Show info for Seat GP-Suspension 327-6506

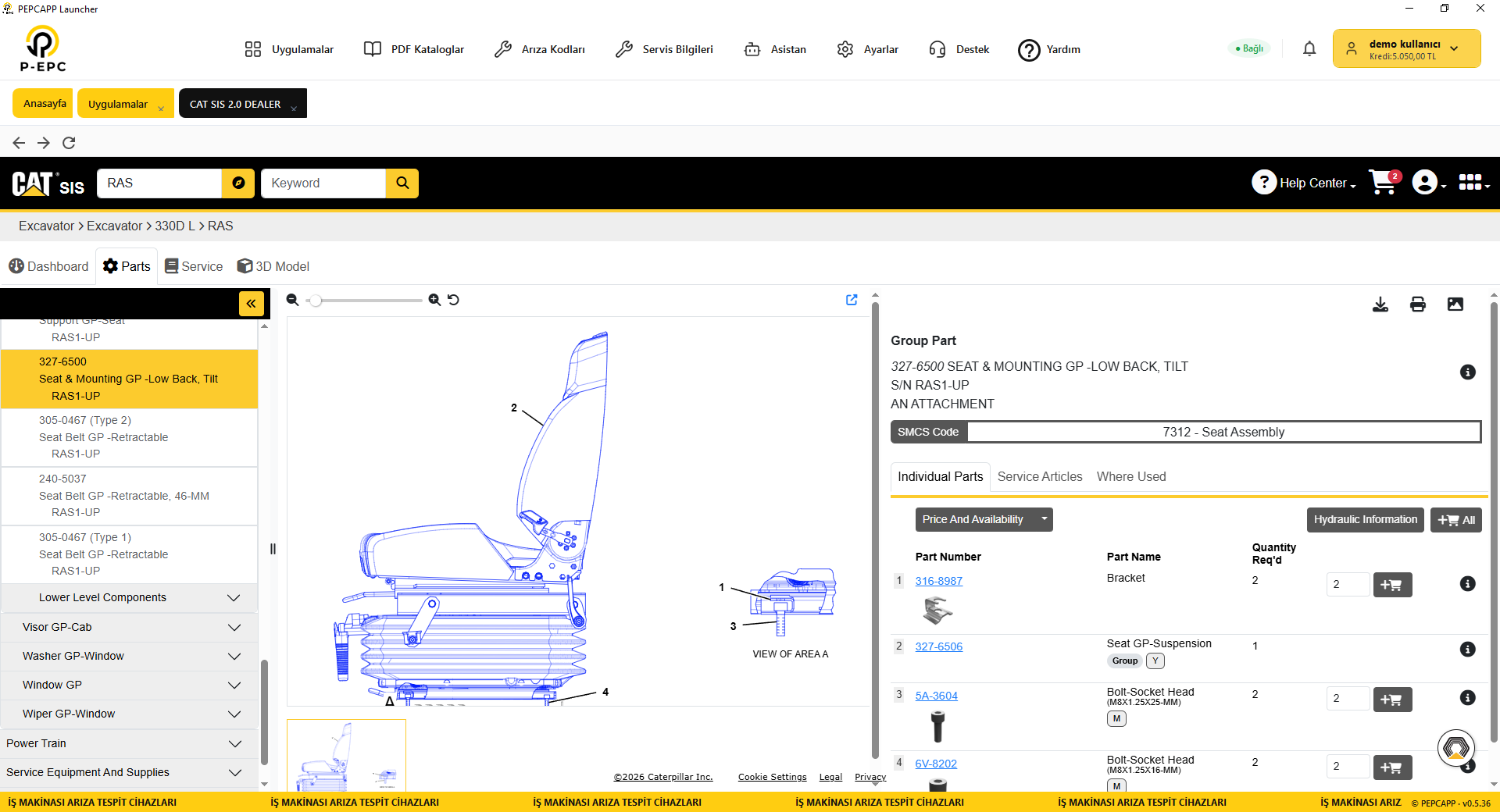click(x=1468, y=650)
